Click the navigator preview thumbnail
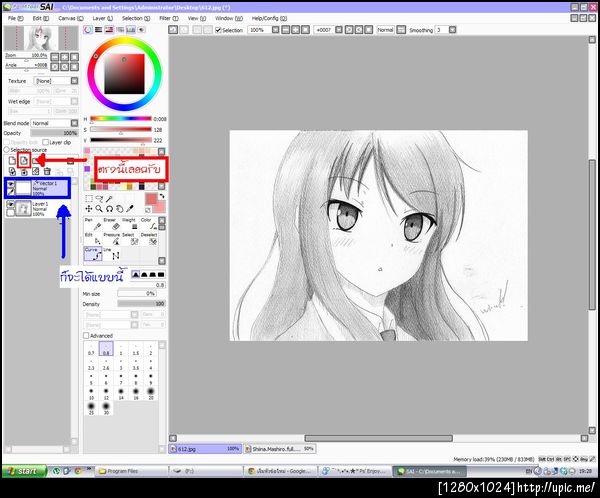Viewport: 600px width, 498px height. (x=41, y=38)
